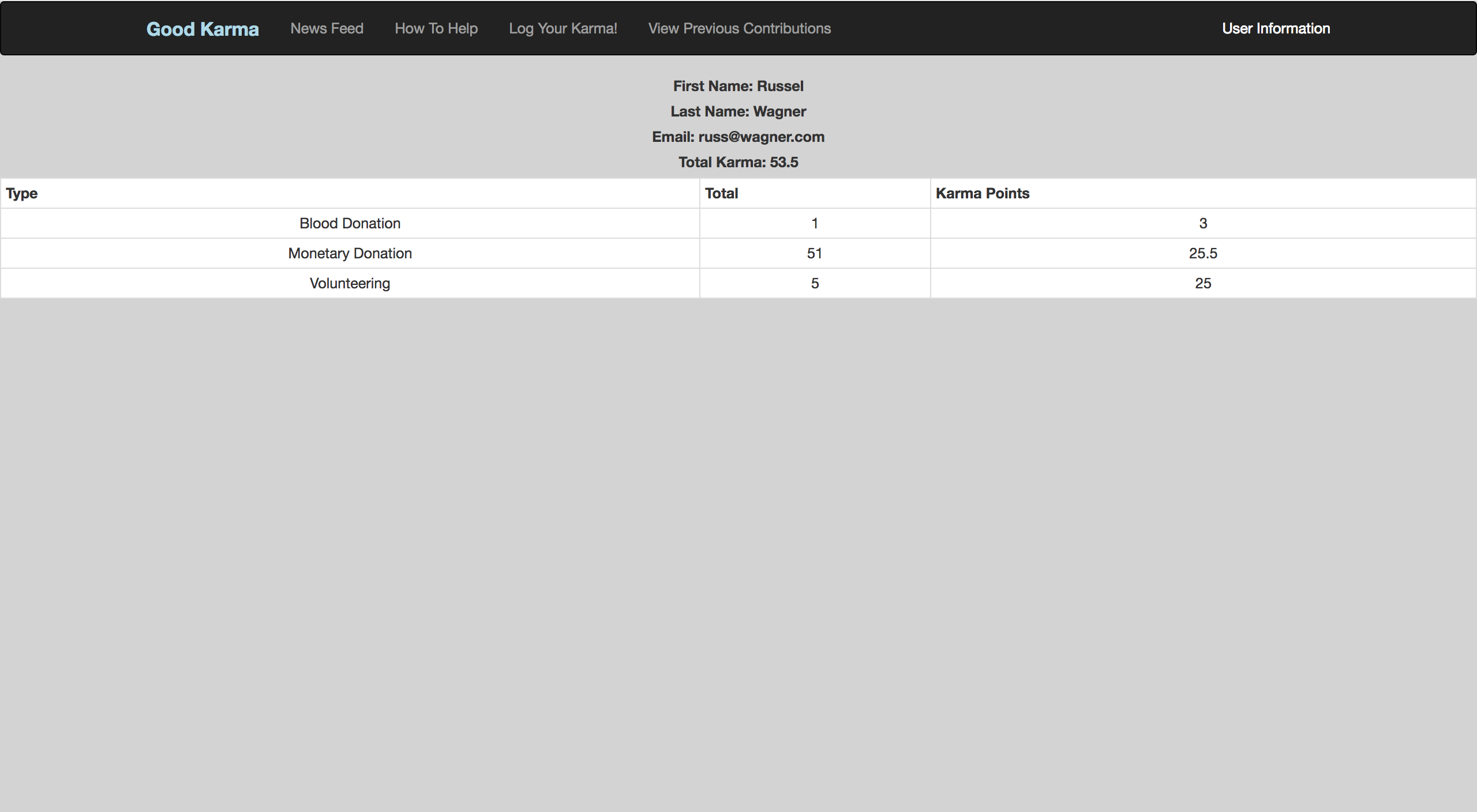Go to How To Help

coord(436,28)
